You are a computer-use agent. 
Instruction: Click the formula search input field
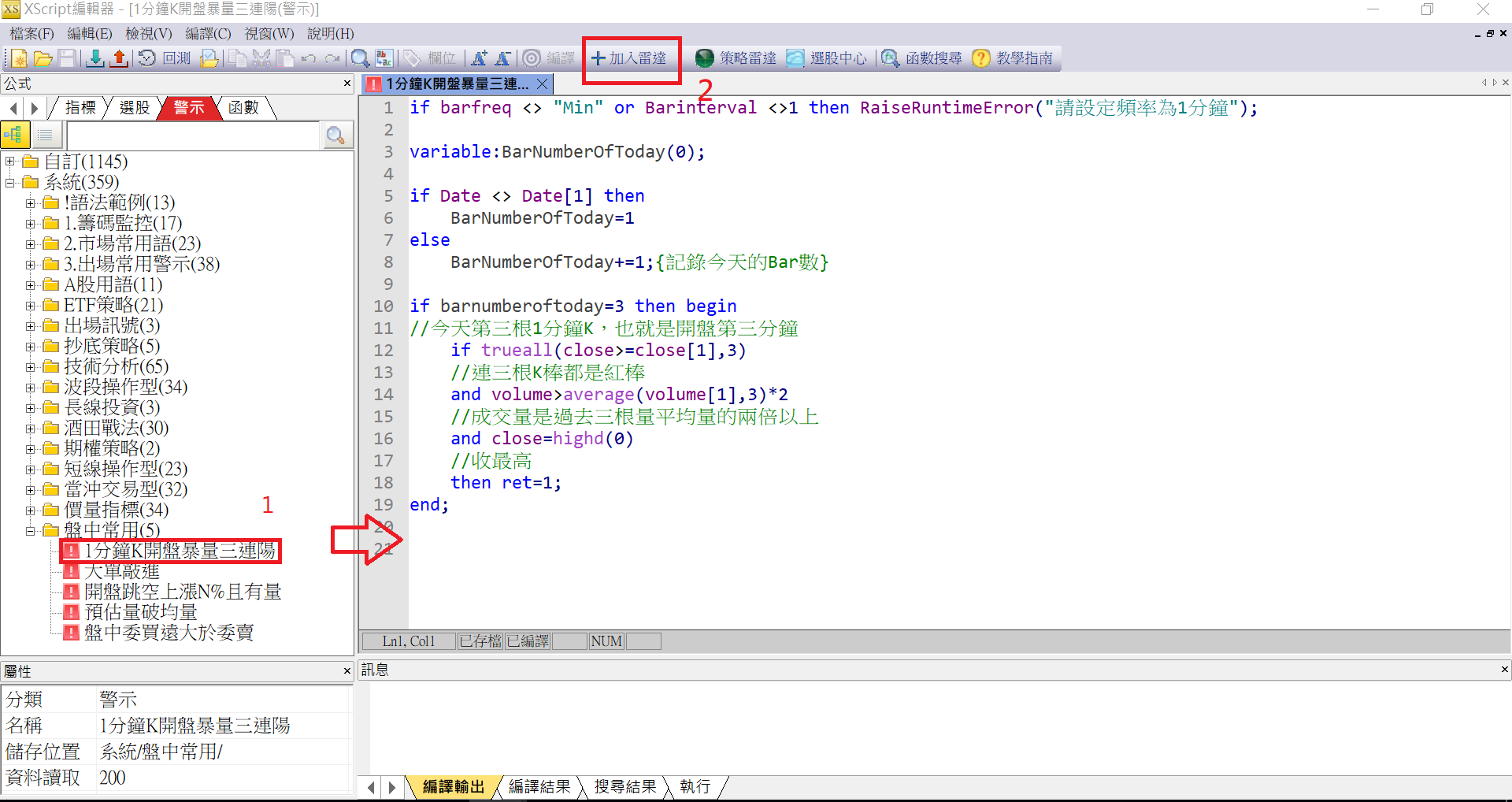[x=193, y=136]
